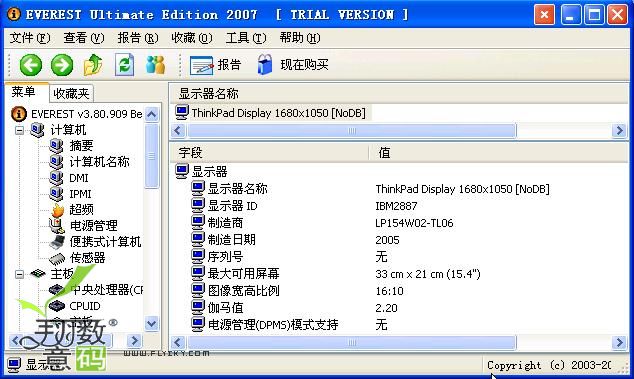Select ThinkPad Display 1680x1050 list entry
The height and width of the screenshot is (379, 634).
(271, 113)
